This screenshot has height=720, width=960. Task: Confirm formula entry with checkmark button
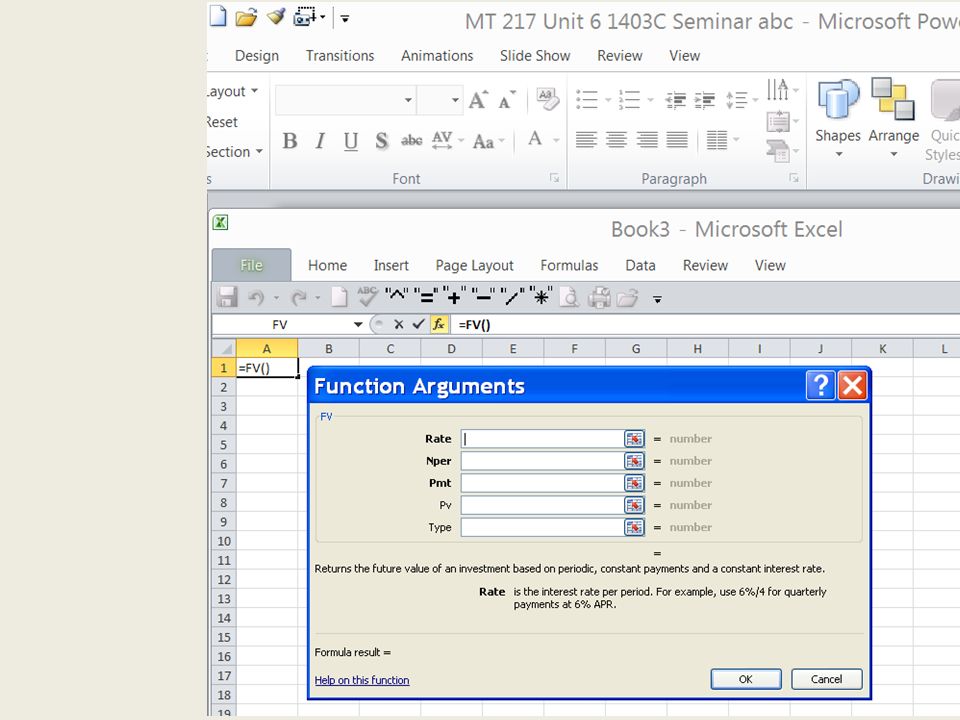(x=418, y=324)
